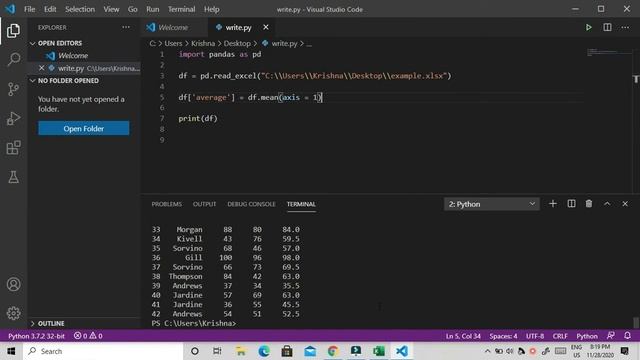Create a new terminal with plus icon

(553, 204)
